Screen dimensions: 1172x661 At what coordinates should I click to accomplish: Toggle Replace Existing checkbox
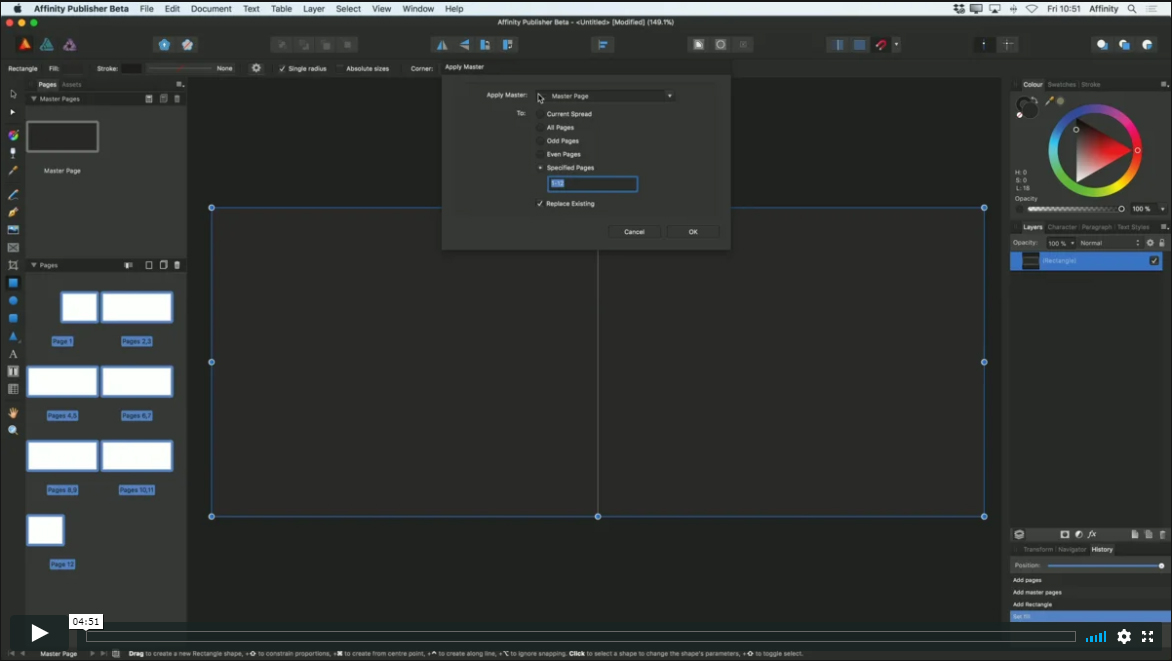point(540,203)
